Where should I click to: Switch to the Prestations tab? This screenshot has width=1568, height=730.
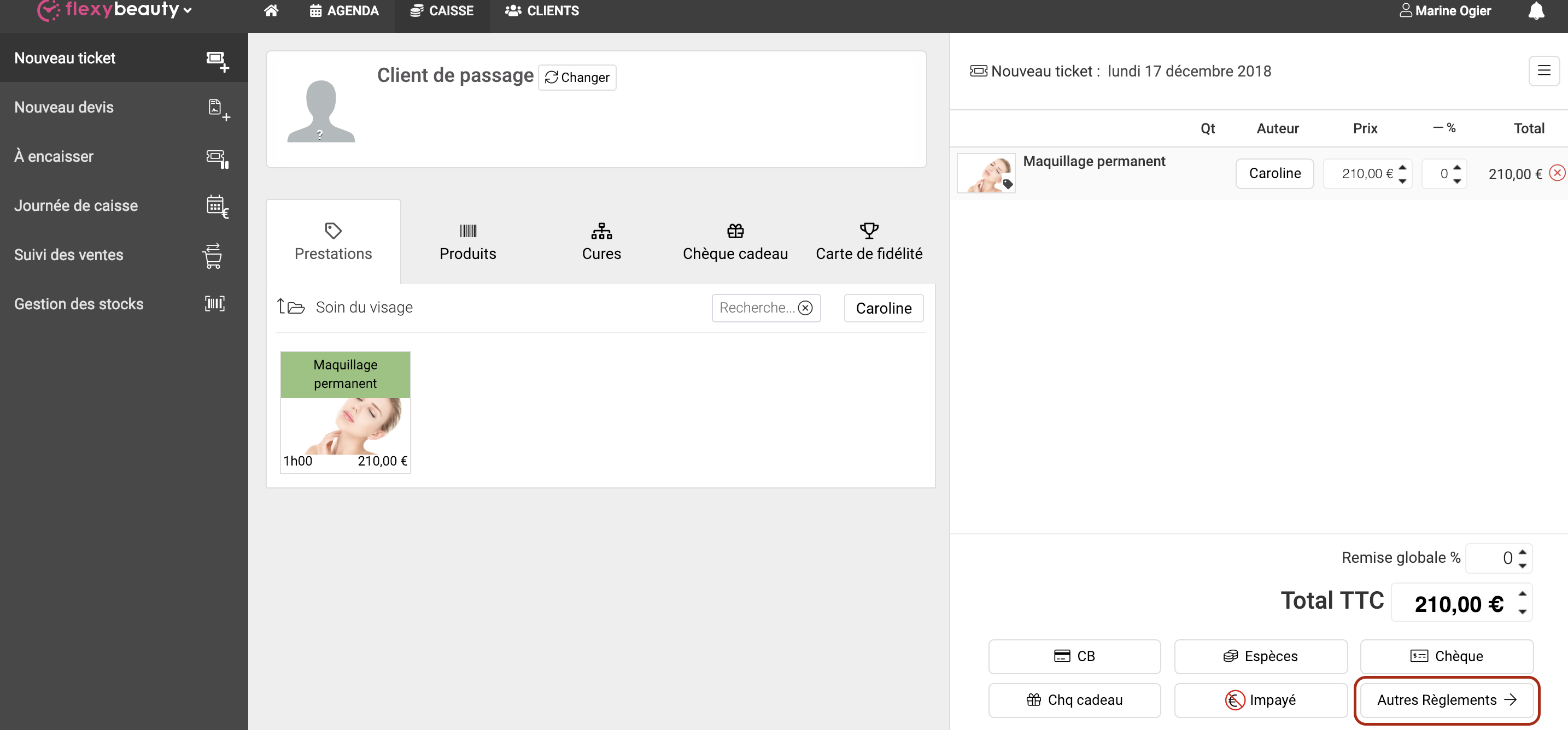coord(333,242)
